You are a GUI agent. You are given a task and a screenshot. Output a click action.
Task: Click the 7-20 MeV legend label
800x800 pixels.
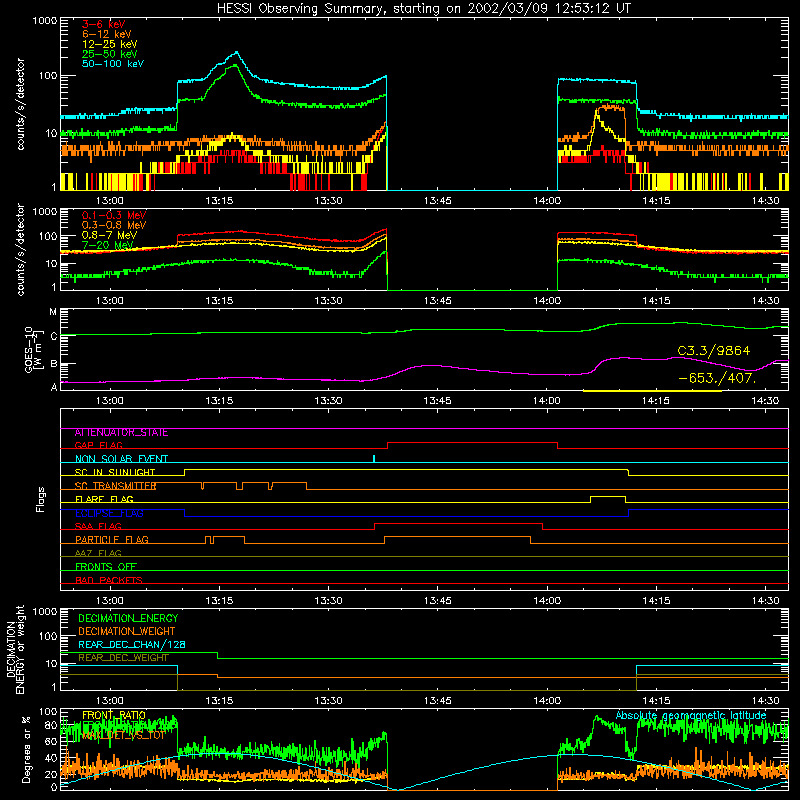108,245
